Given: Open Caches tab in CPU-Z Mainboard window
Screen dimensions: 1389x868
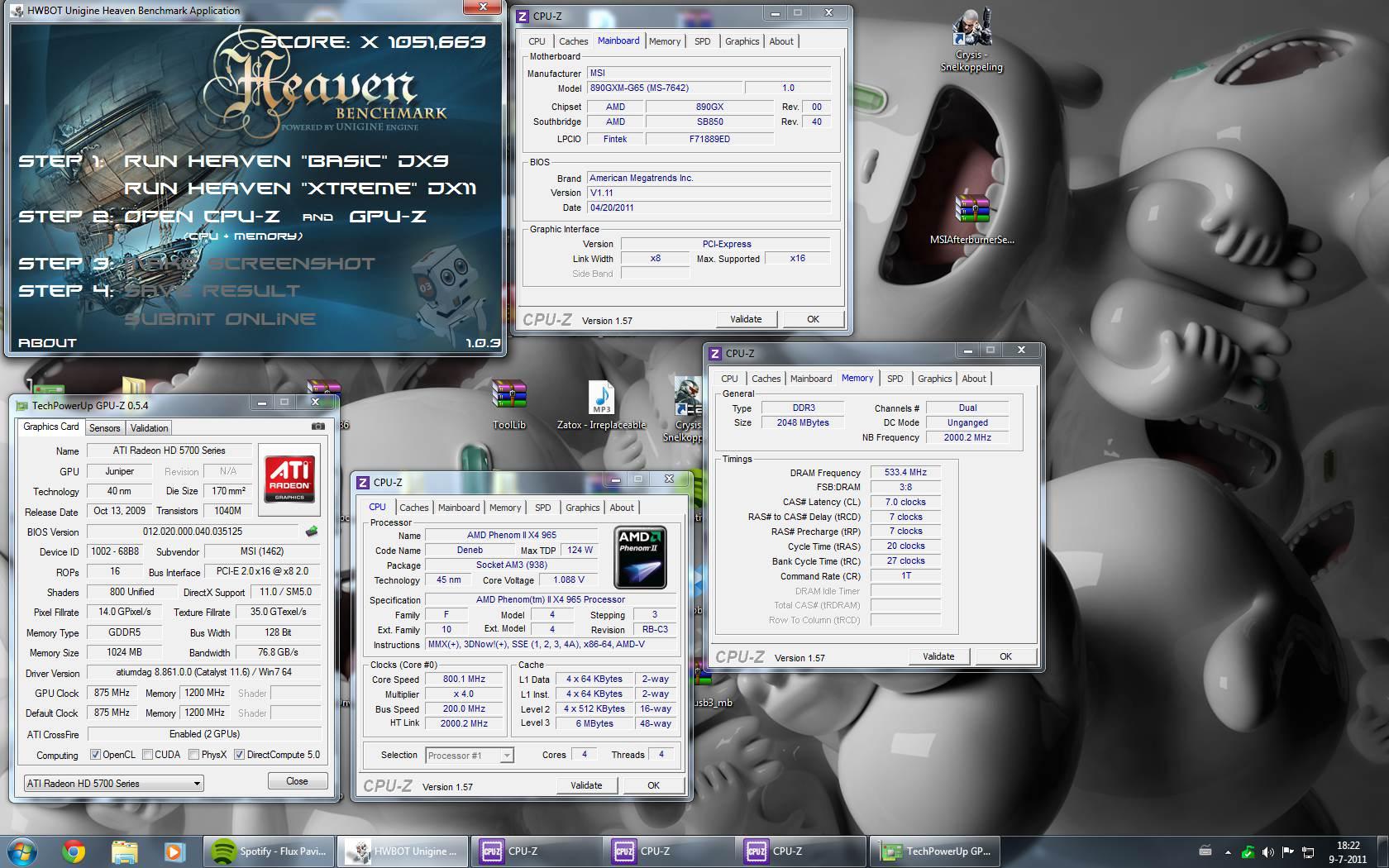Looking at the screenshot, I should click(x=573, y=41).
